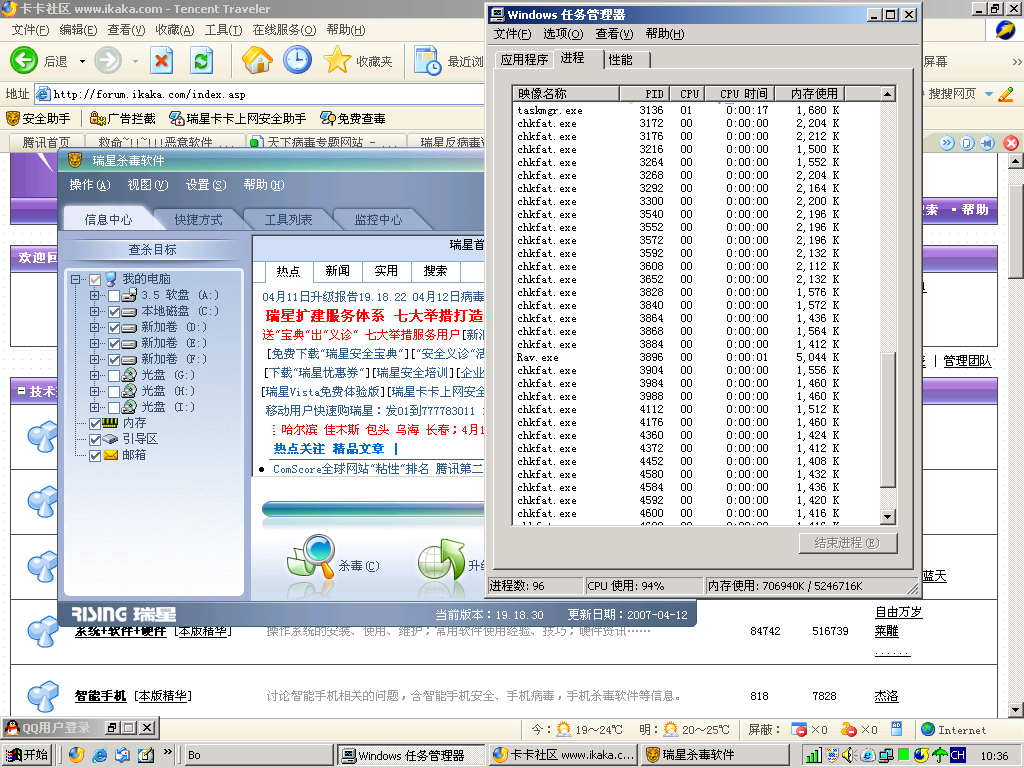Image resolution: width=1024 pixels, height=768 pixels.
Task: Click the green Back arrow in browser
Action: pos(24,61)
